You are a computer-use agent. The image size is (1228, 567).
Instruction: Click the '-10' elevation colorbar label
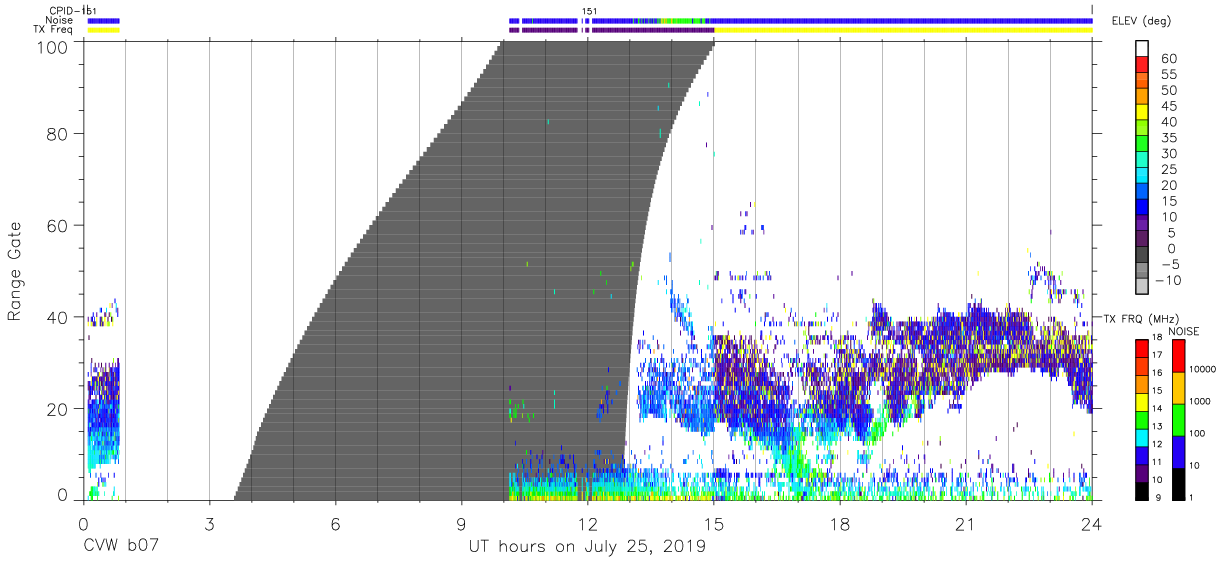click(x=1166, y=281)
